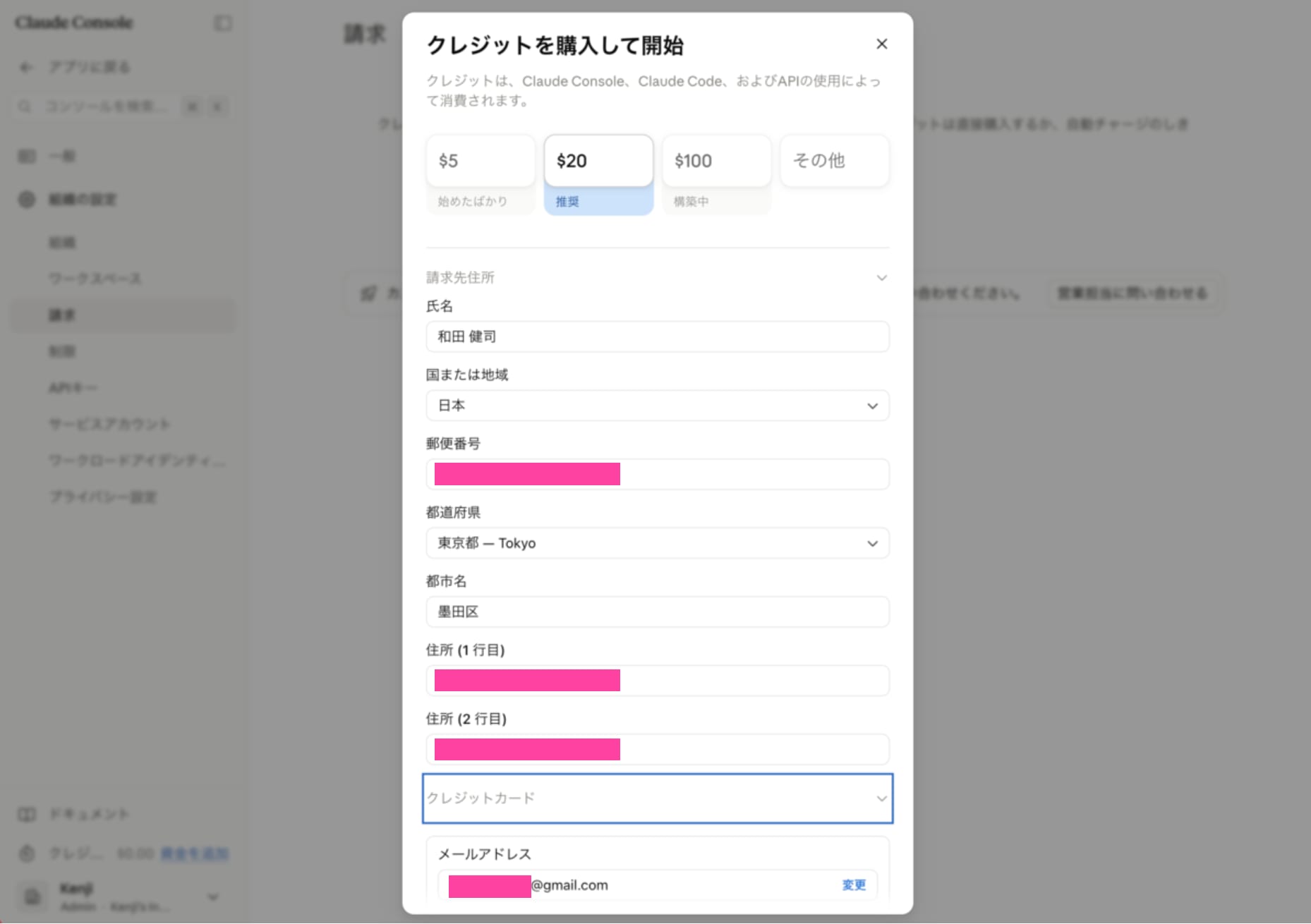Viewport: 1311px width, 924px height.
Task: Click 変更 link next to email
Action: click(854, 885)
